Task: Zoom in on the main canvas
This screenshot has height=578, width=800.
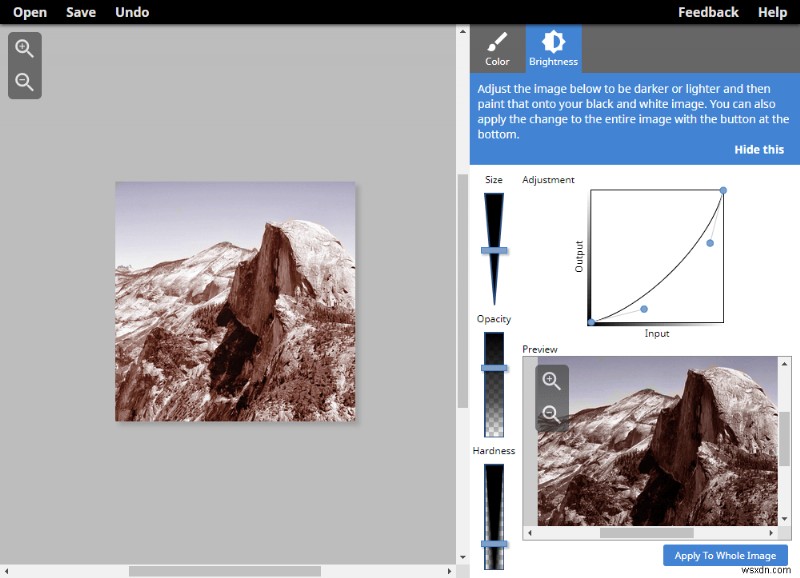Action: [24, 48]
